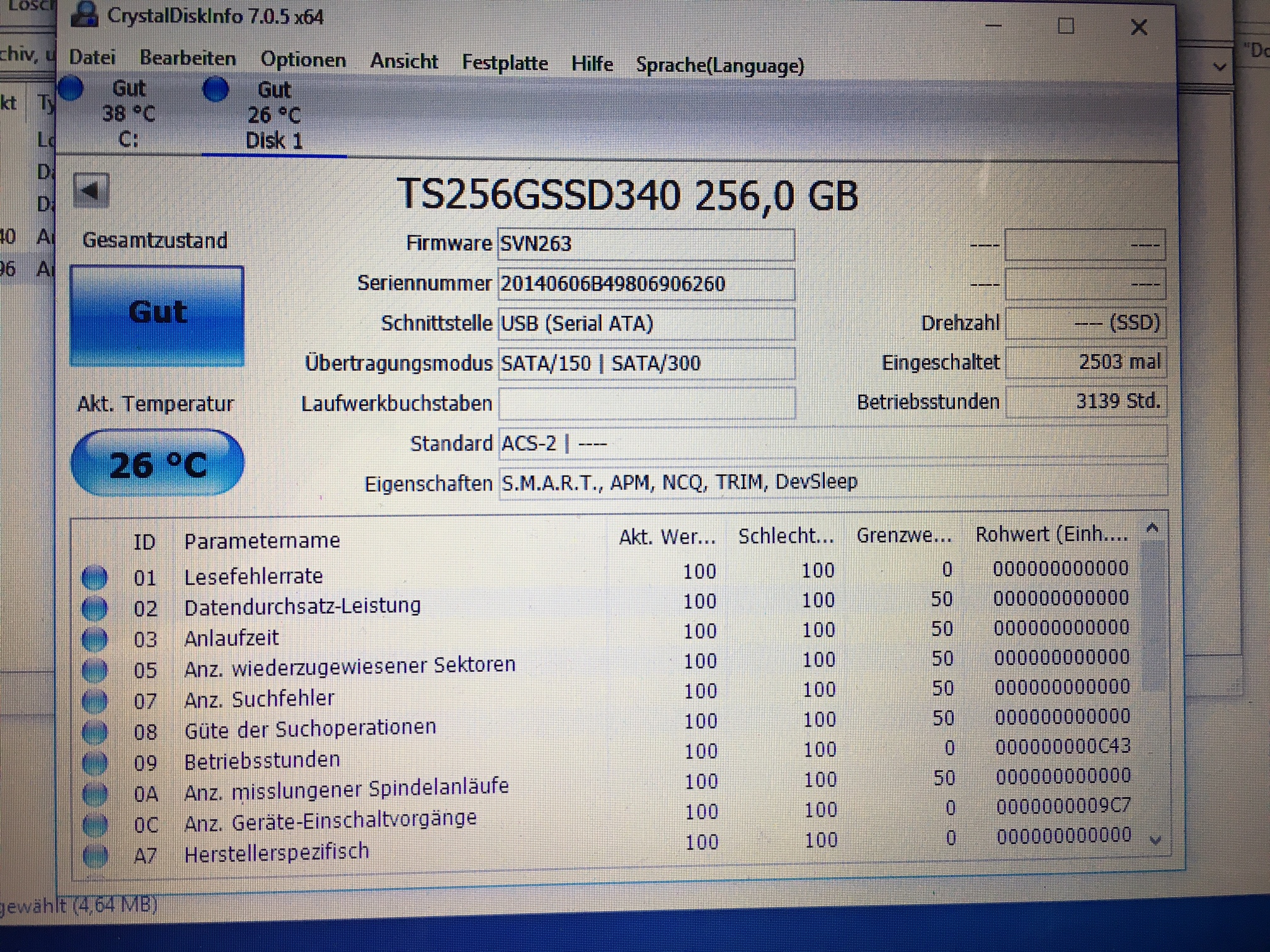Click the Gut health status button
The height and width of the screenshot is (952, 1270).
[157, 315]
